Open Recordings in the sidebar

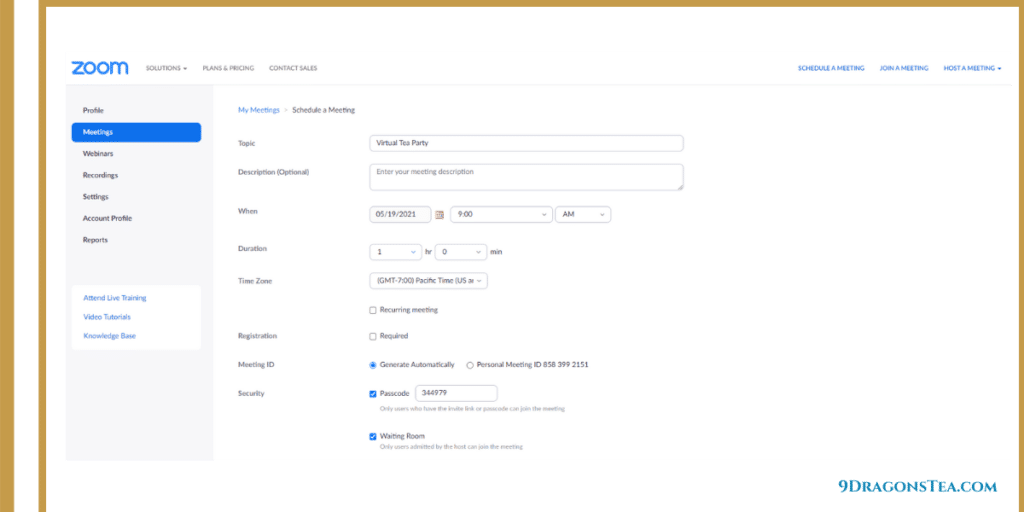(x=100, y=175)
